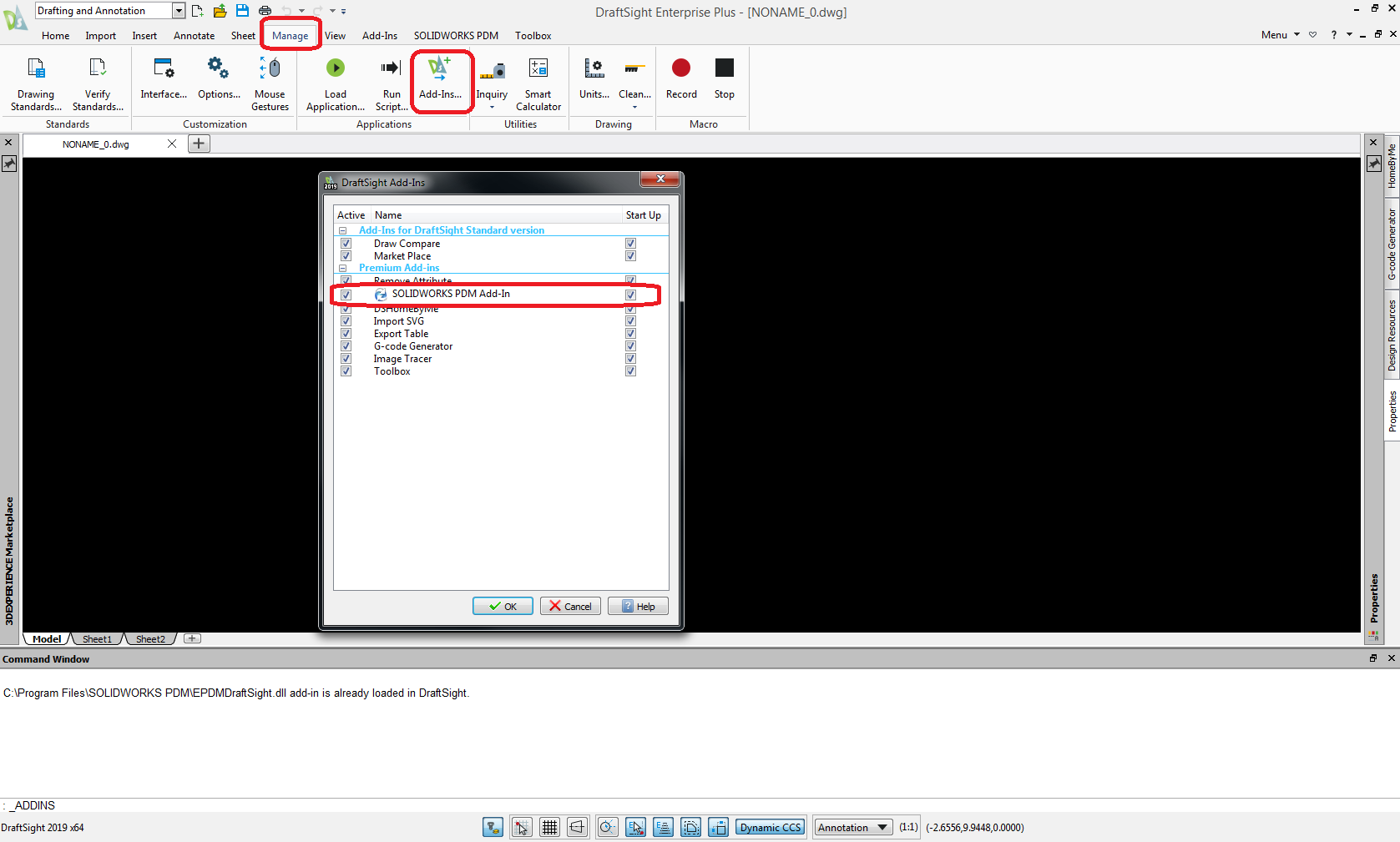Click Cancel in the Add-Ins dialog
The height and width of the screenshot is (842, 1400).
click(570, 607)
